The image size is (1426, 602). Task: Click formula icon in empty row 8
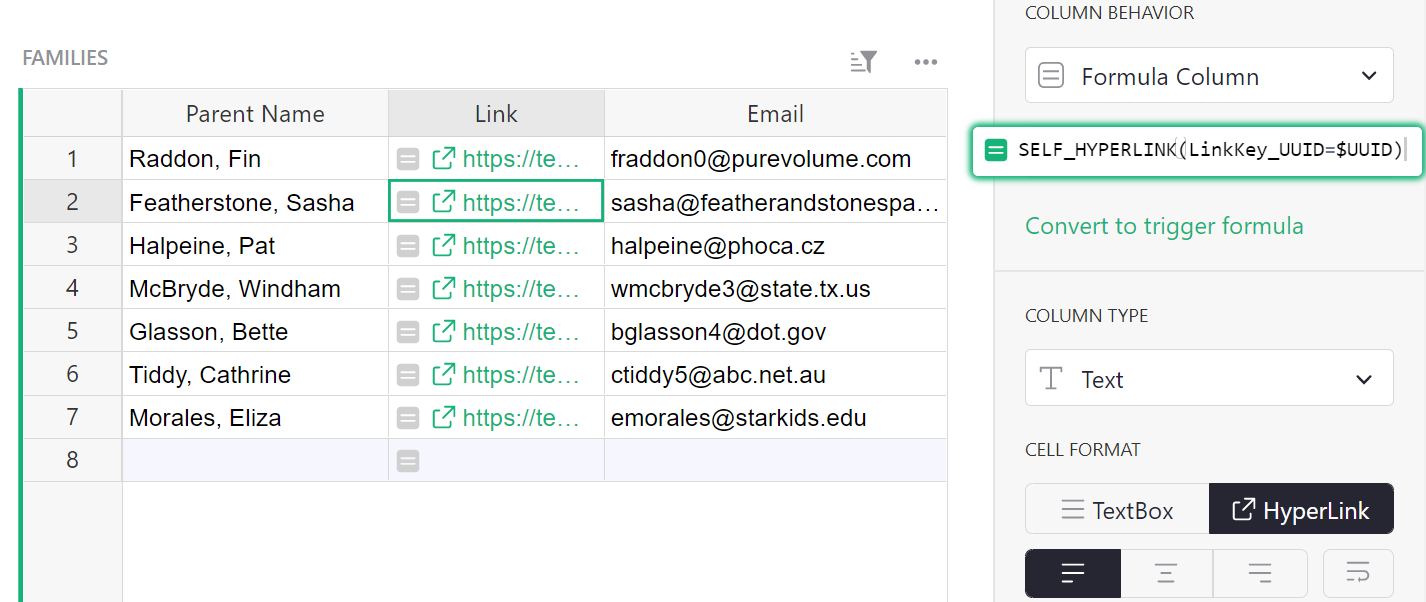pyautogui.click(x=408, y=461)
